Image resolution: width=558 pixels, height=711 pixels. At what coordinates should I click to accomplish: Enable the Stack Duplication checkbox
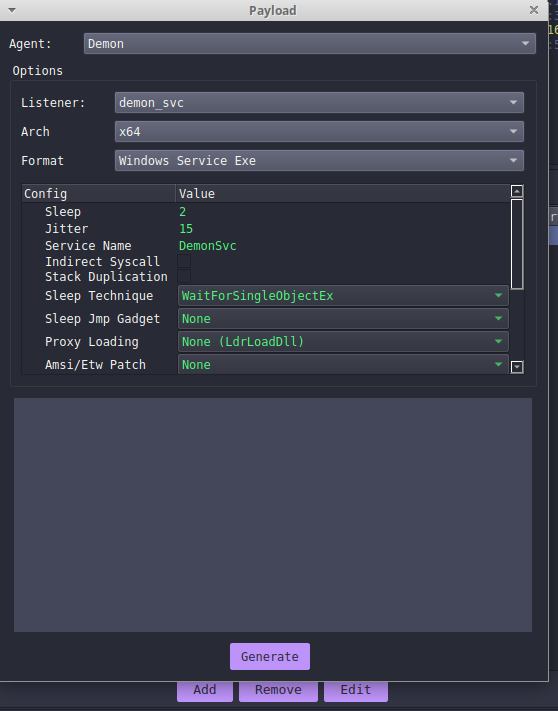tap(184, 276)
